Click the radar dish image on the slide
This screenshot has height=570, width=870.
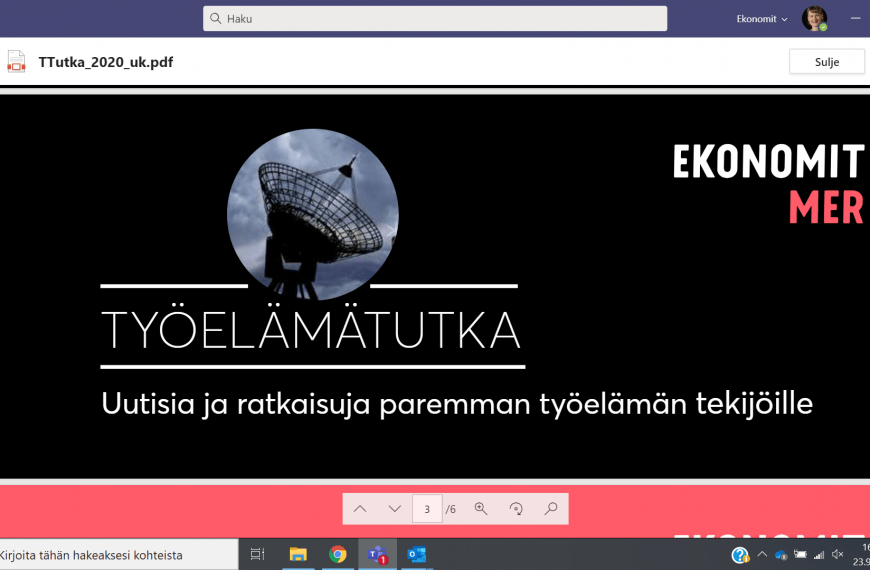click(312, 214)
